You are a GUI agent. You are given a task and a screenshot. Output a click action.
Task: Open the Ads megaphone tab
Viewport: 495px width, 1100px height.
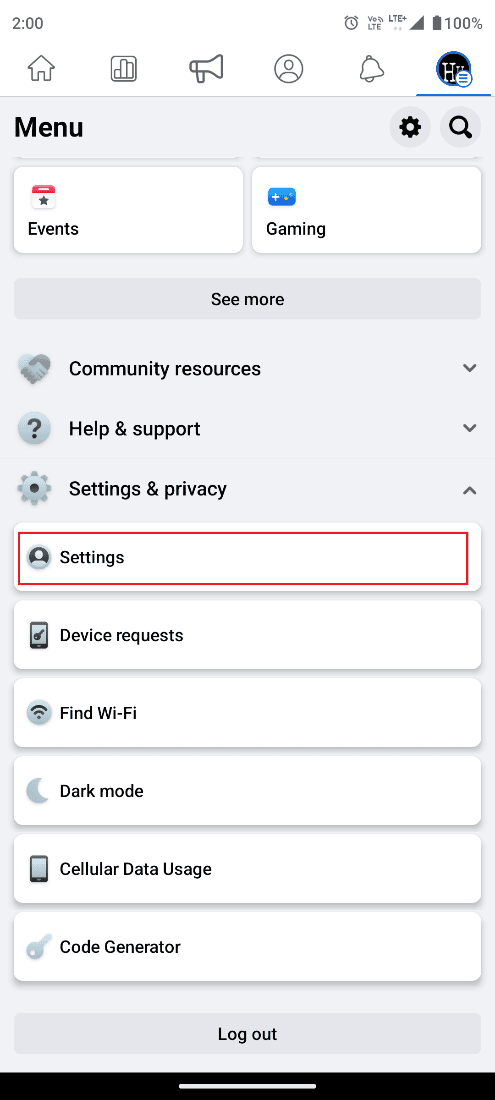206,69
